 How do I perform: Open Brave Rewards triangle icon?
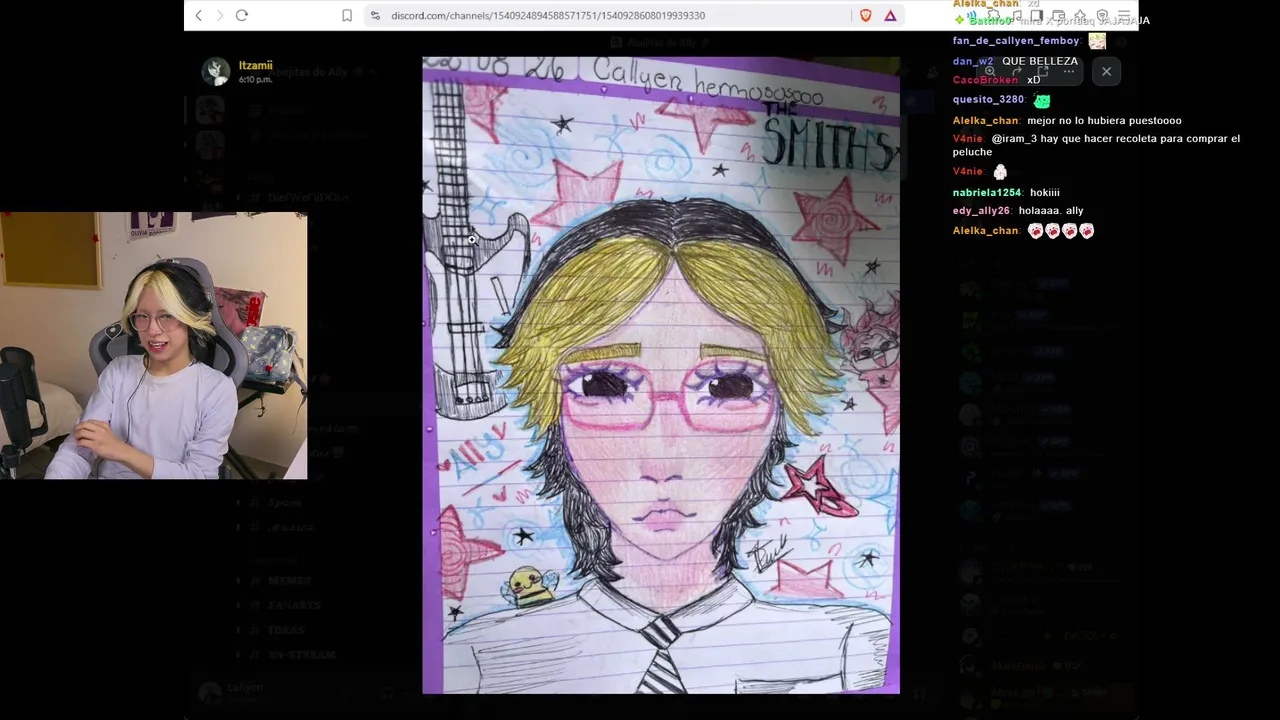click(x=890, y=15)
